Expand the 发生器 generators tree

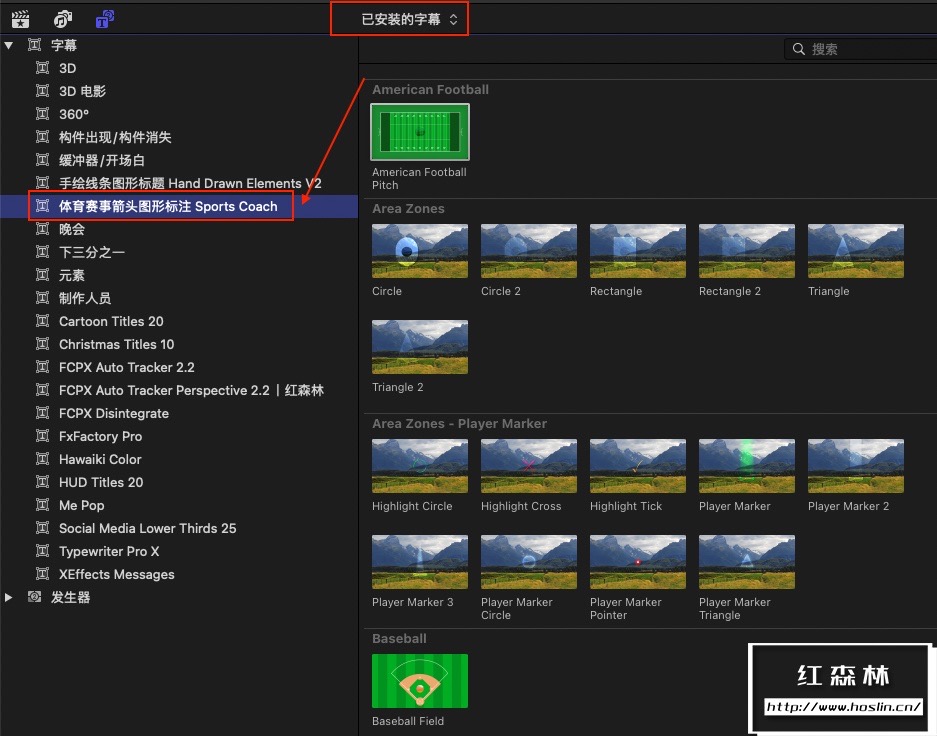click(x=8, y=597)
